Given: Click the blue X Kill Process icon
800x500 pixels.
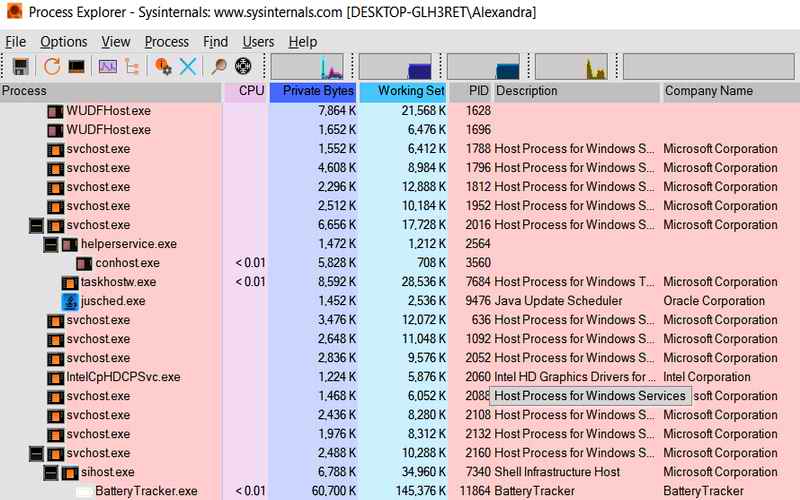Looking at the screenshot, I should 188,67.
